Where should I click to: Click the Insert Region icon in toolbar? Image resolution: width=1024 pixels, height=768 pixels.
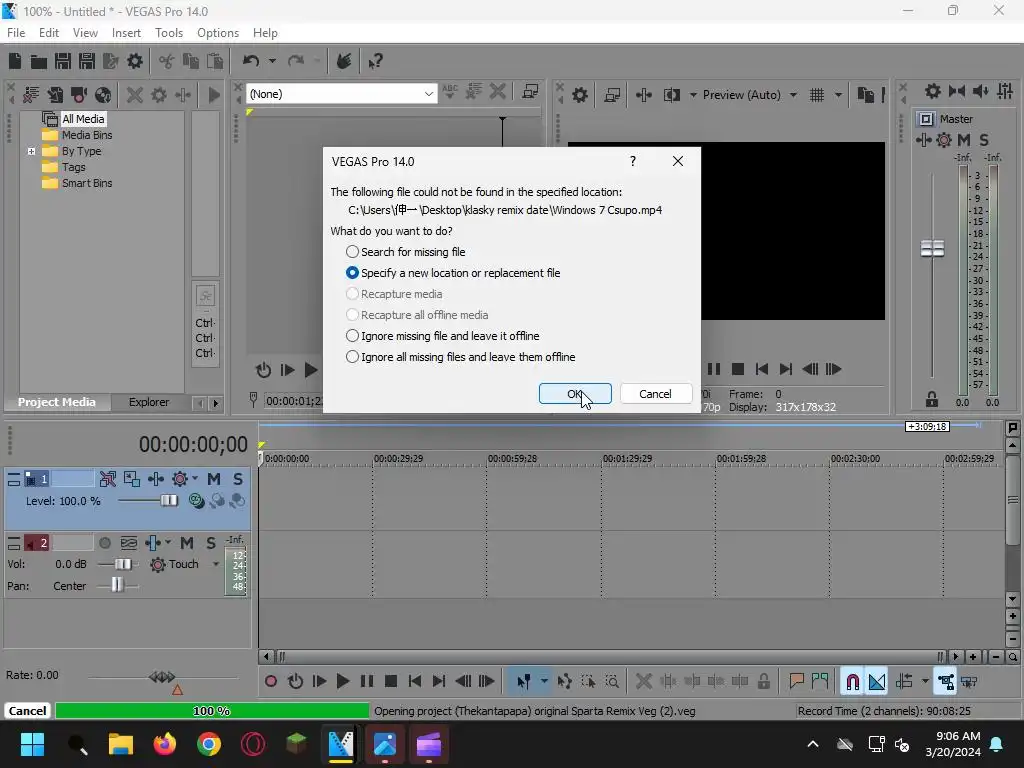(820, 682)
